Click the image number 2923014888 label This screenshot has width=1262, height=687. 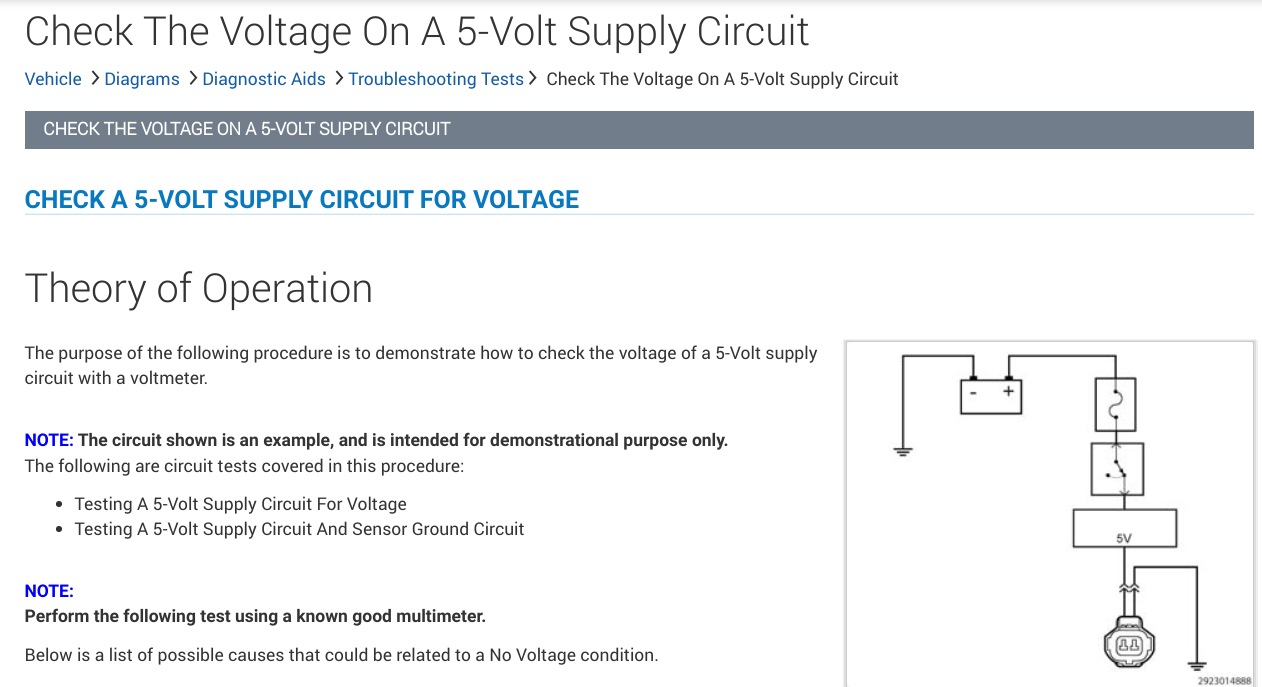pyautogui.click(x=1224, y=680)
